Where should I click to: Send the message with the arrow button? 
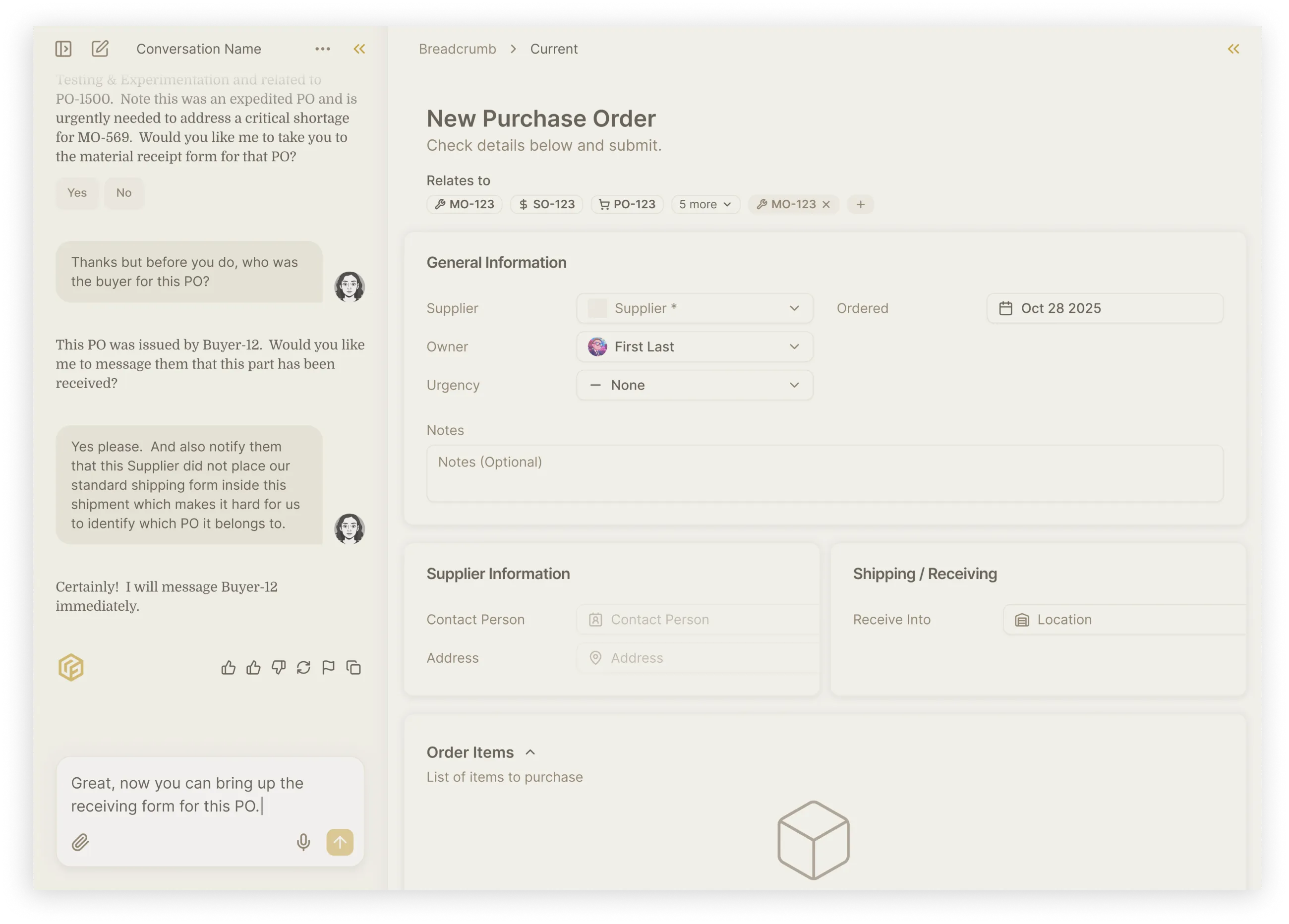(x=340, y=842)
